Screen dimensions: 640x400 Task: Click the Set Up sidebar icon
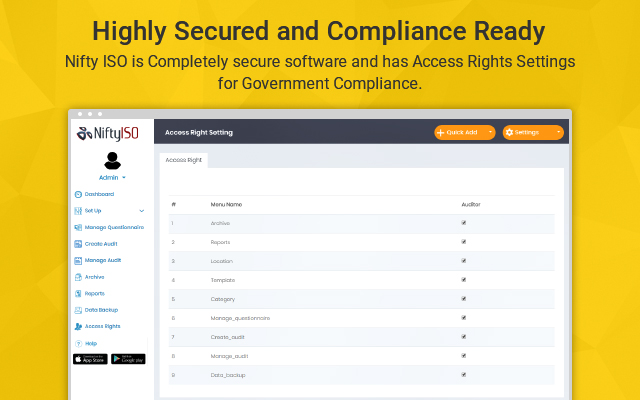pos(78,211)
